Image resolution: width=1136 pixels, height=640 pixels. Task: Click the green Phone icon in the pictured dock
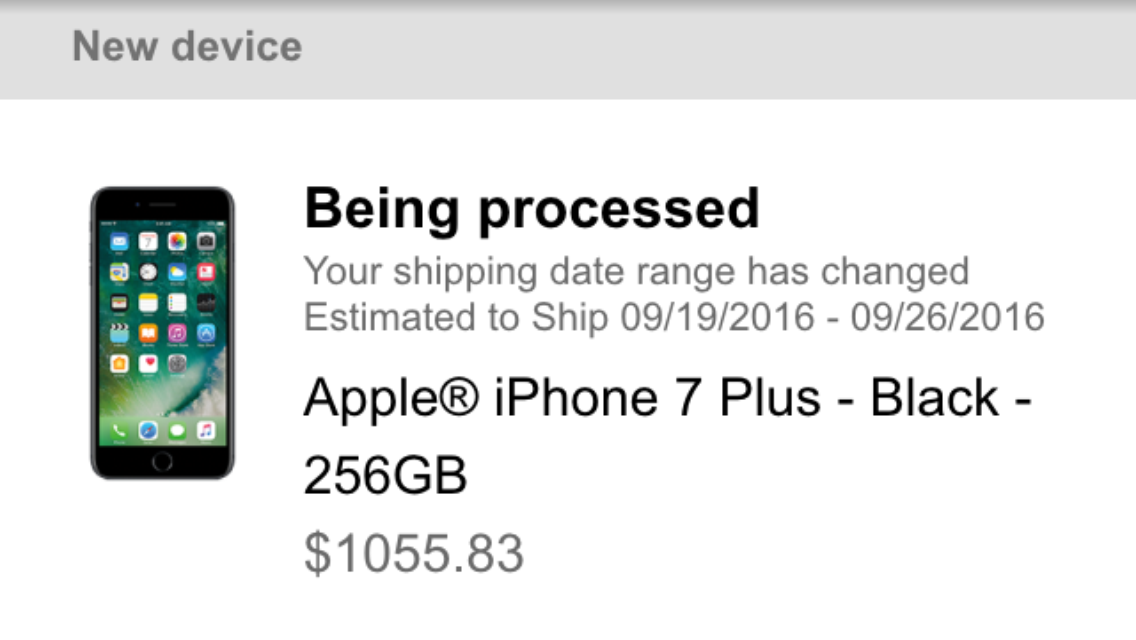(x=119, y=431)
